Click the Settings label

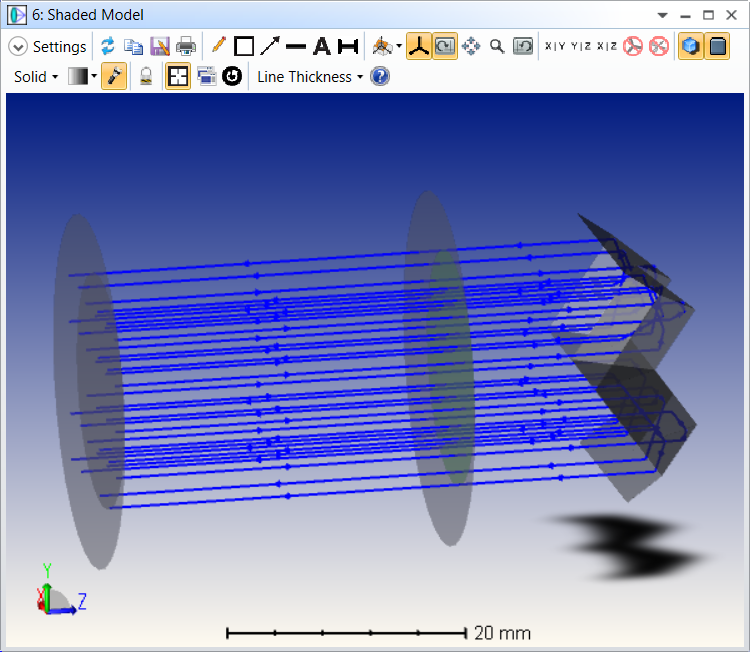pyautogui.click(x=59, y=46)
